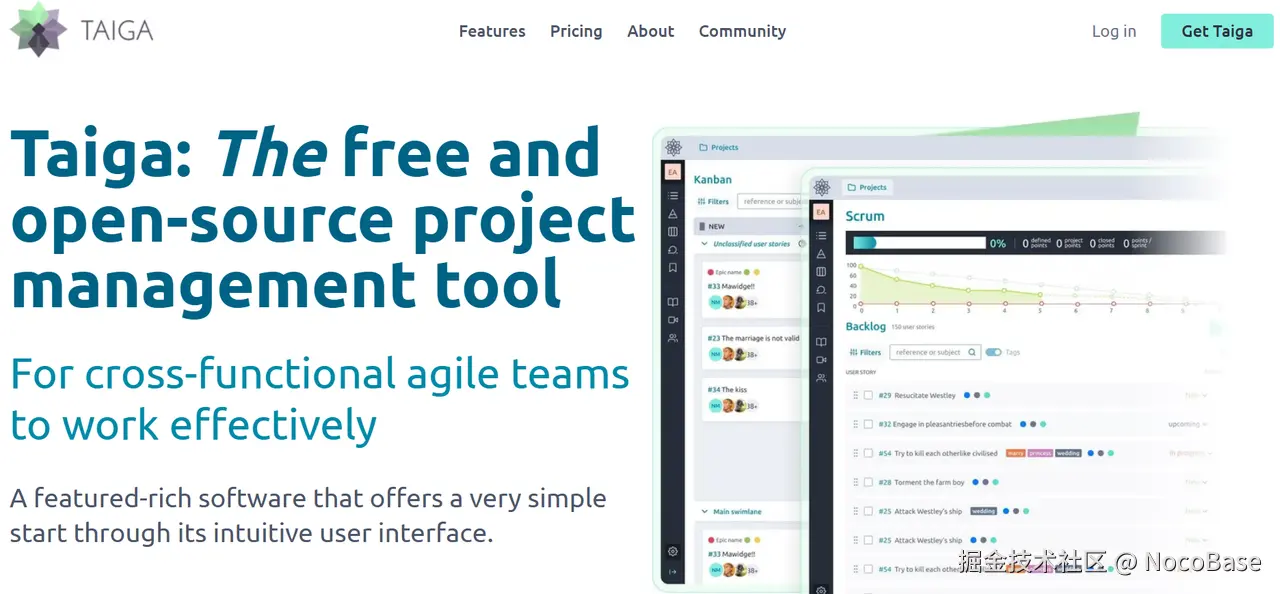Open the in progress status dropdown on story #54
The height and width of the screenshot is (594, 1280).
click(x=1190, y=453)
